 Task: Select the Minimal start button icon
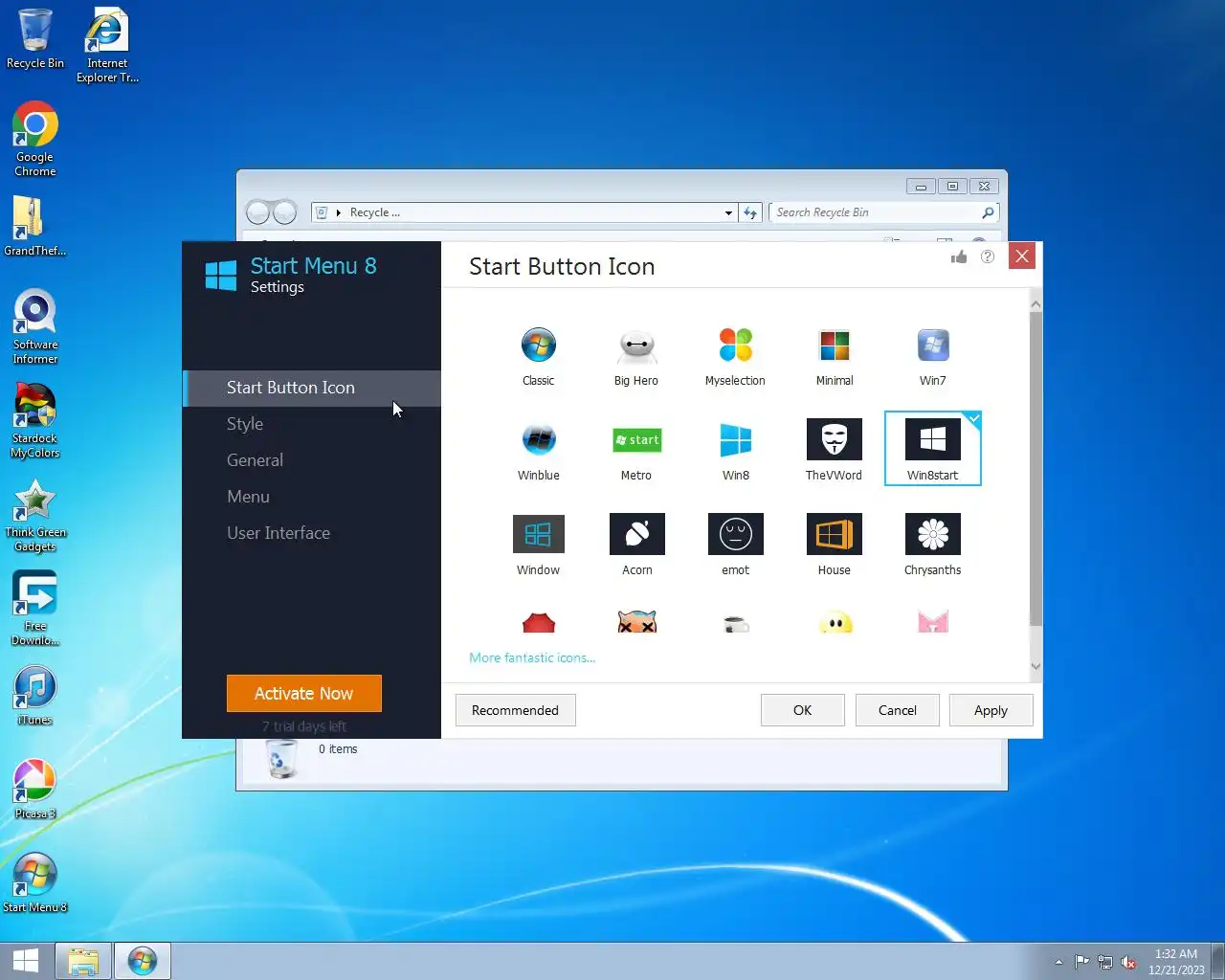(x=835, y=355)
